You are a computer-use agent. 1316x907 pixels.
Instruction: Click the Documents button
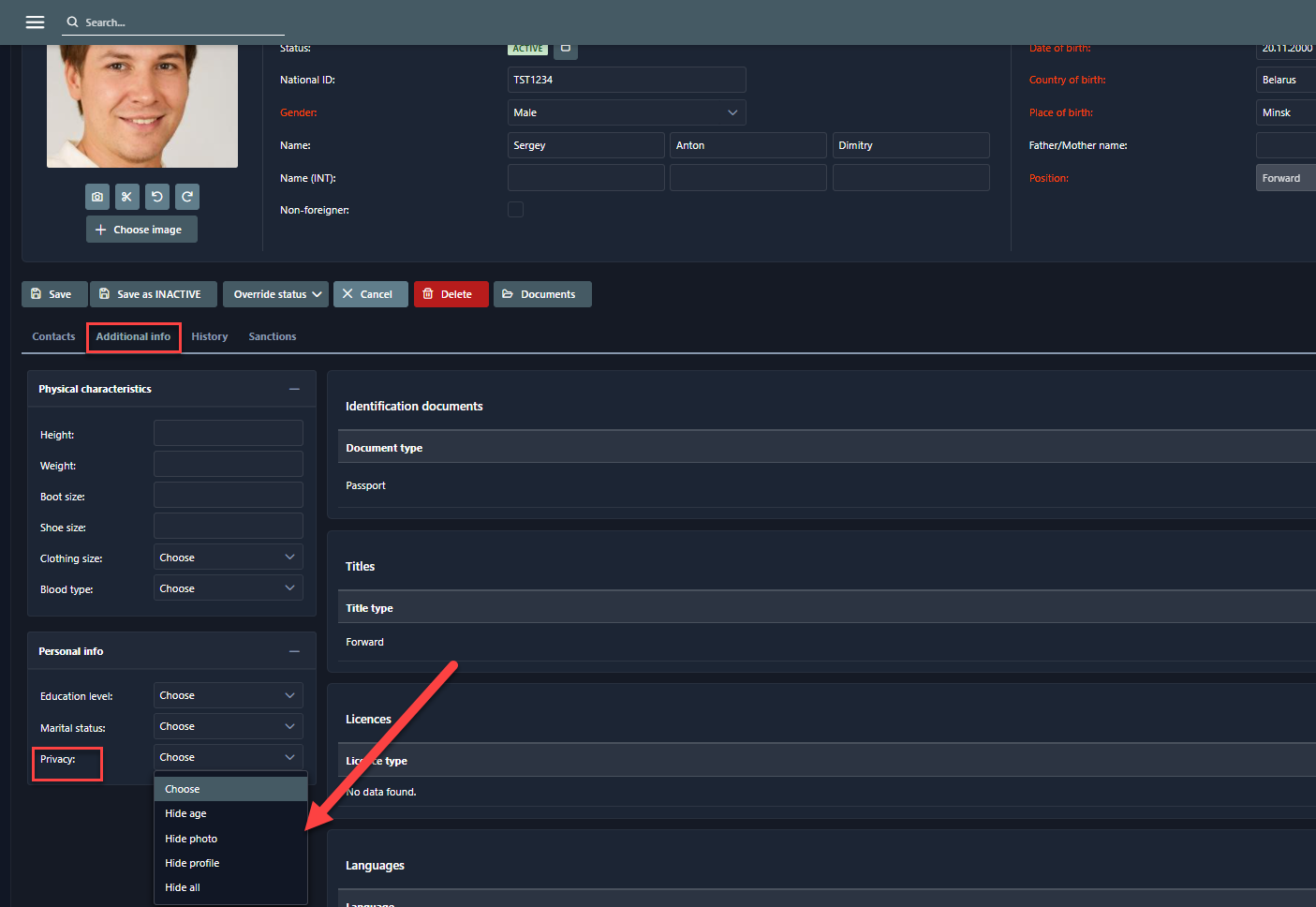pyautogui.click(x=541, y=294)
